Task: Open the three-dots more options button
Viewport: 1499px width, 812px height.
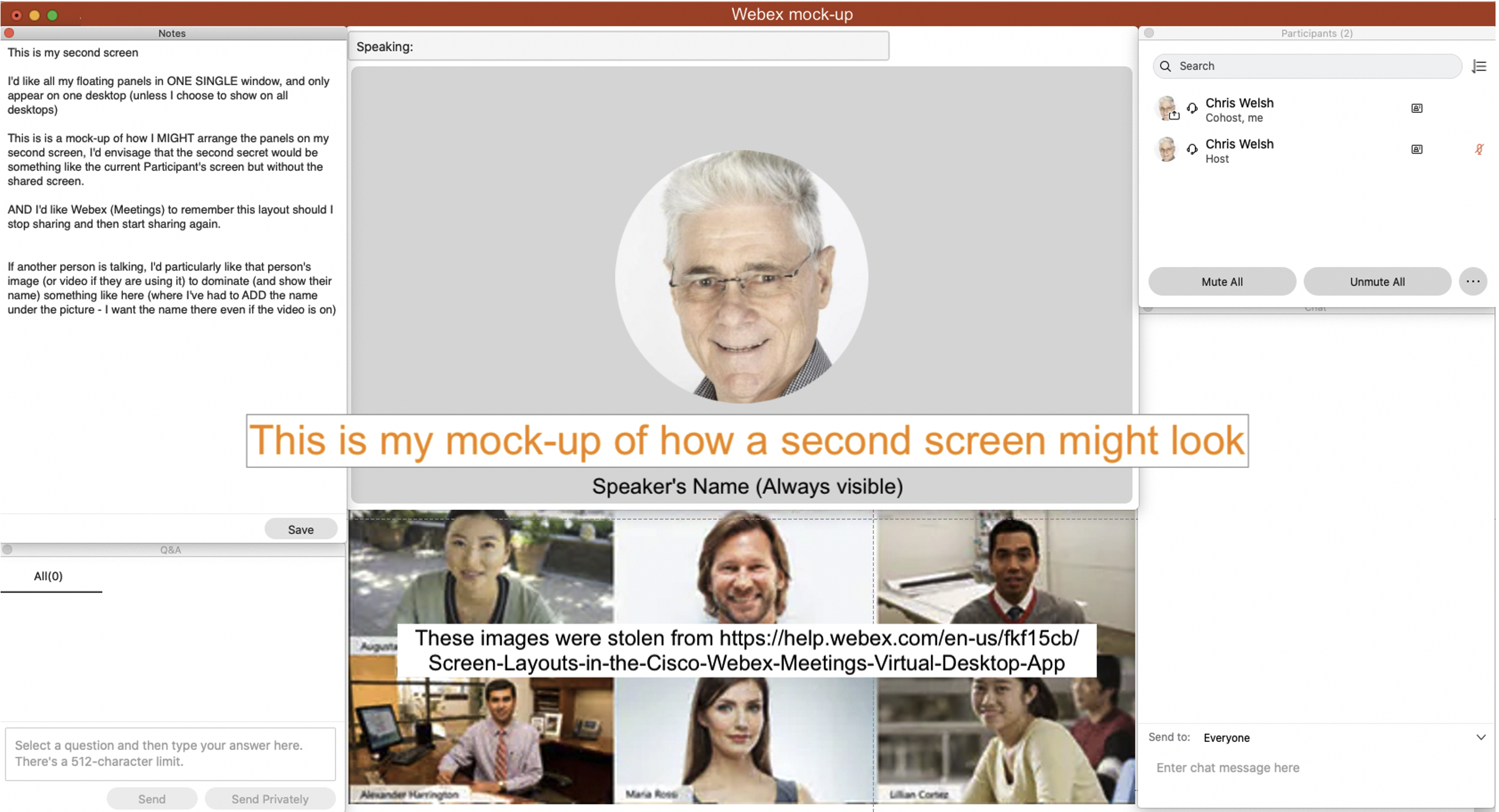Action: pyautogui.click(x=1472, y=281)
